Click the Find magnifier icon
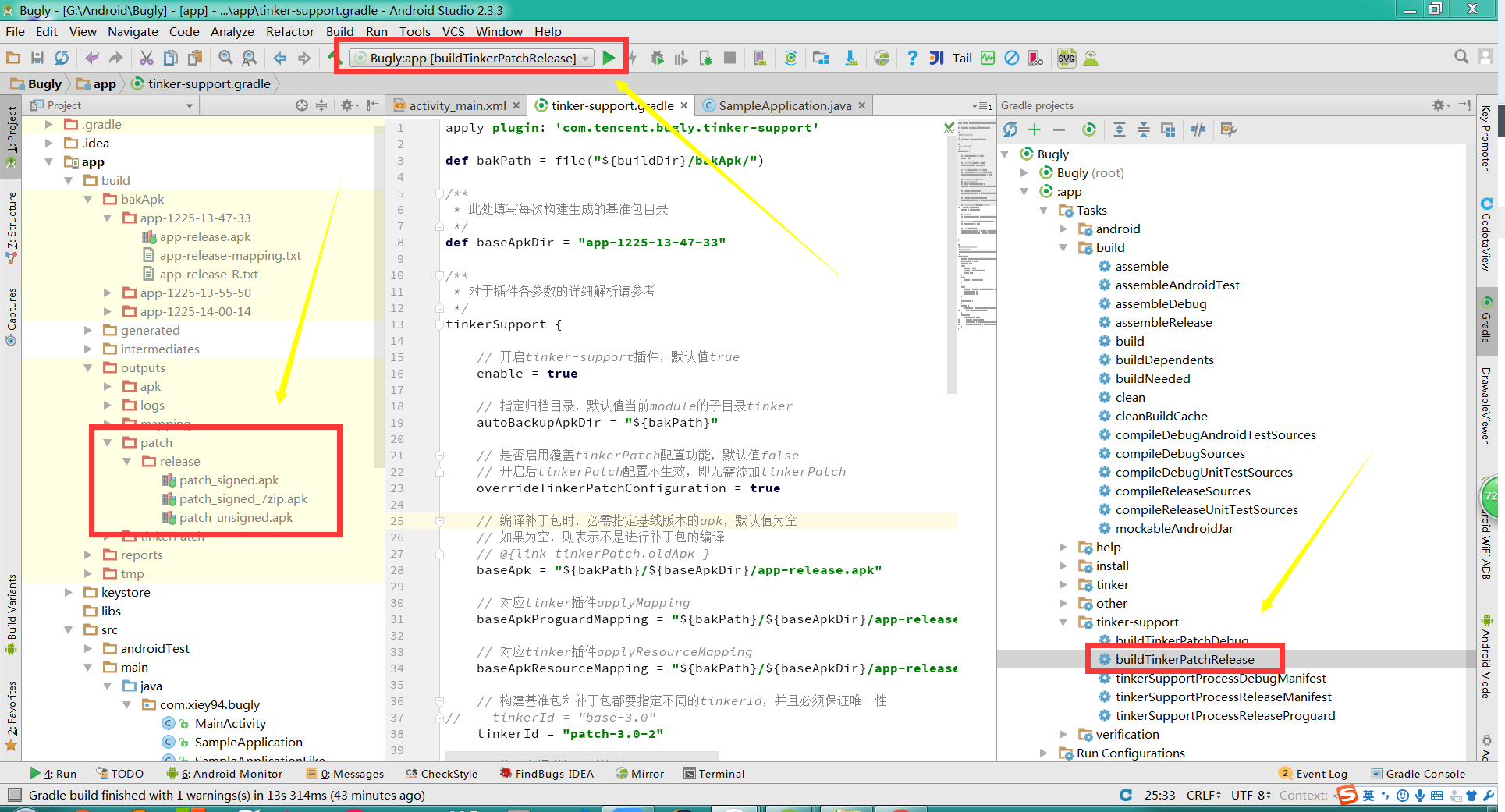Image resolution: width=1505 pixels, height=812 pixels. pyautogui.click(x=225, y=58)
